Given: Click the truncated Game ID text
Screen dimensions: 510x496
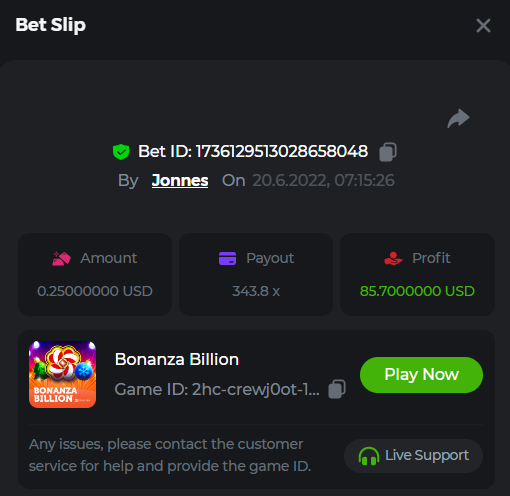Looking at the screenshot, I should [217, 389].
